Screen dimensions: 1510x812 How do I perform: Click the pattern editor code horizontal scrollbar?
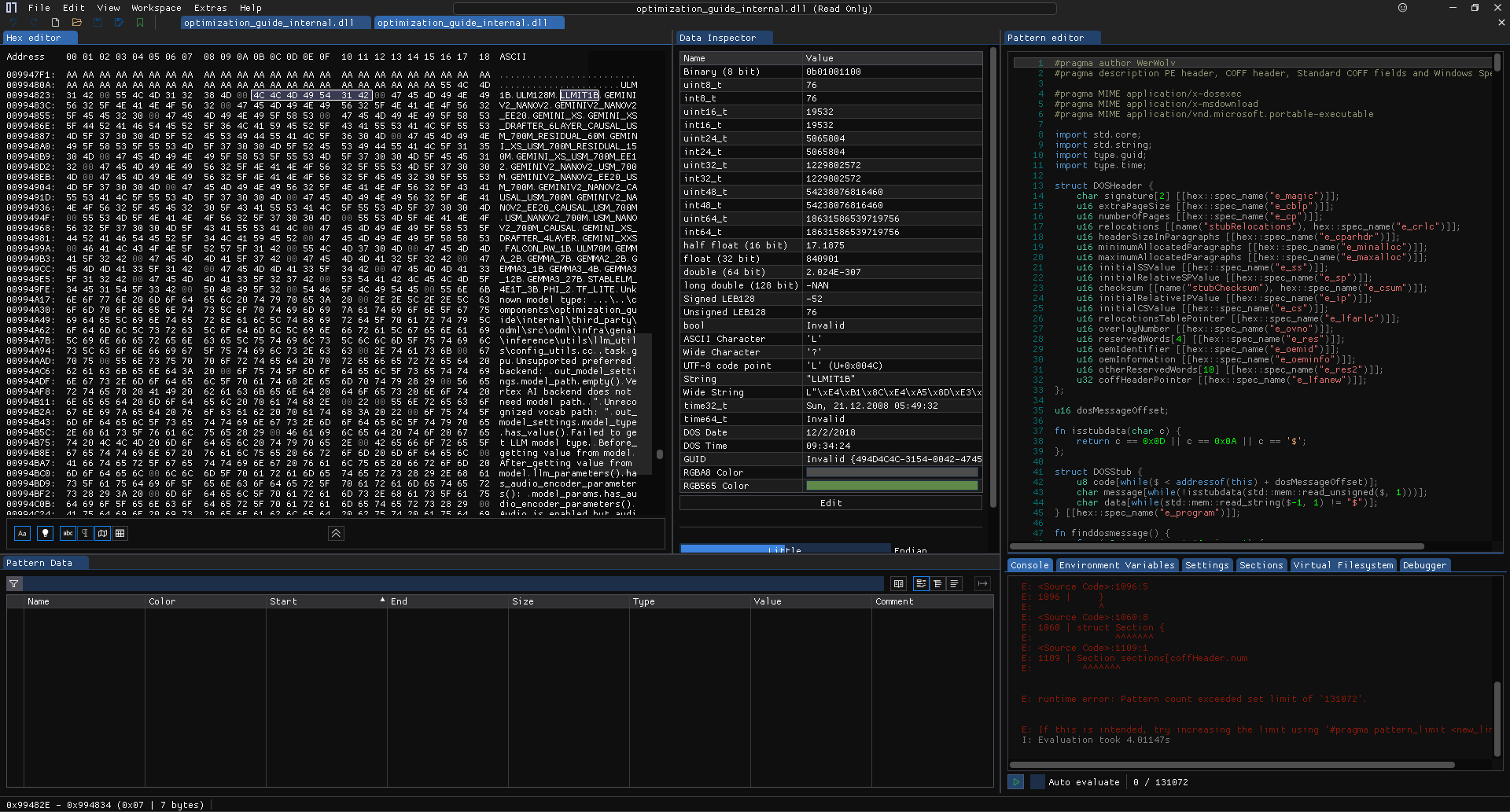(1217, 546)
